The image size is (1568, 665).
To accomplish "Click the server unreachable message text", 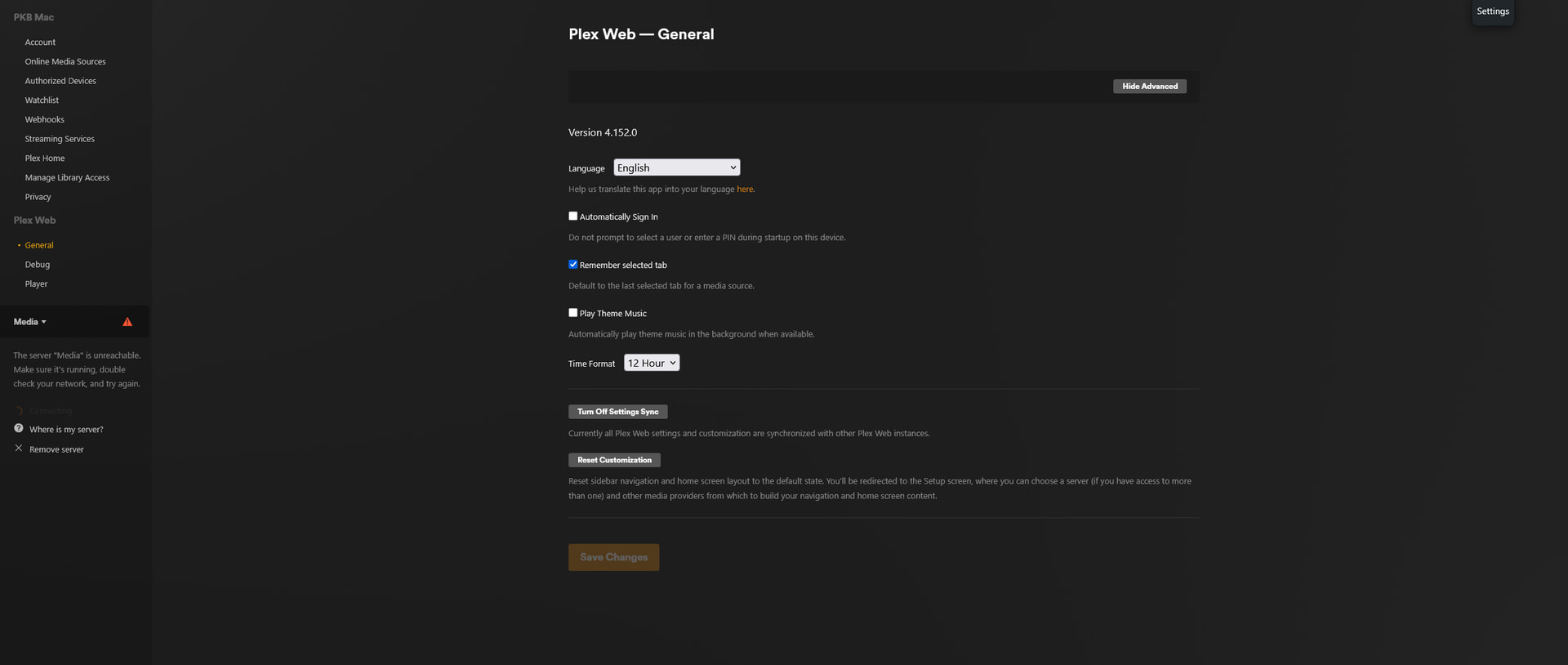I will tap(77, 369).
